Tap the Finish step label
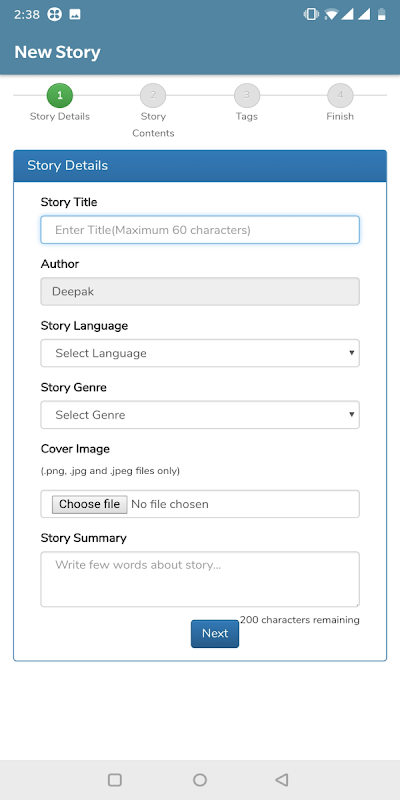The width and height of the screenshot is (400, 800). [340, 116]
